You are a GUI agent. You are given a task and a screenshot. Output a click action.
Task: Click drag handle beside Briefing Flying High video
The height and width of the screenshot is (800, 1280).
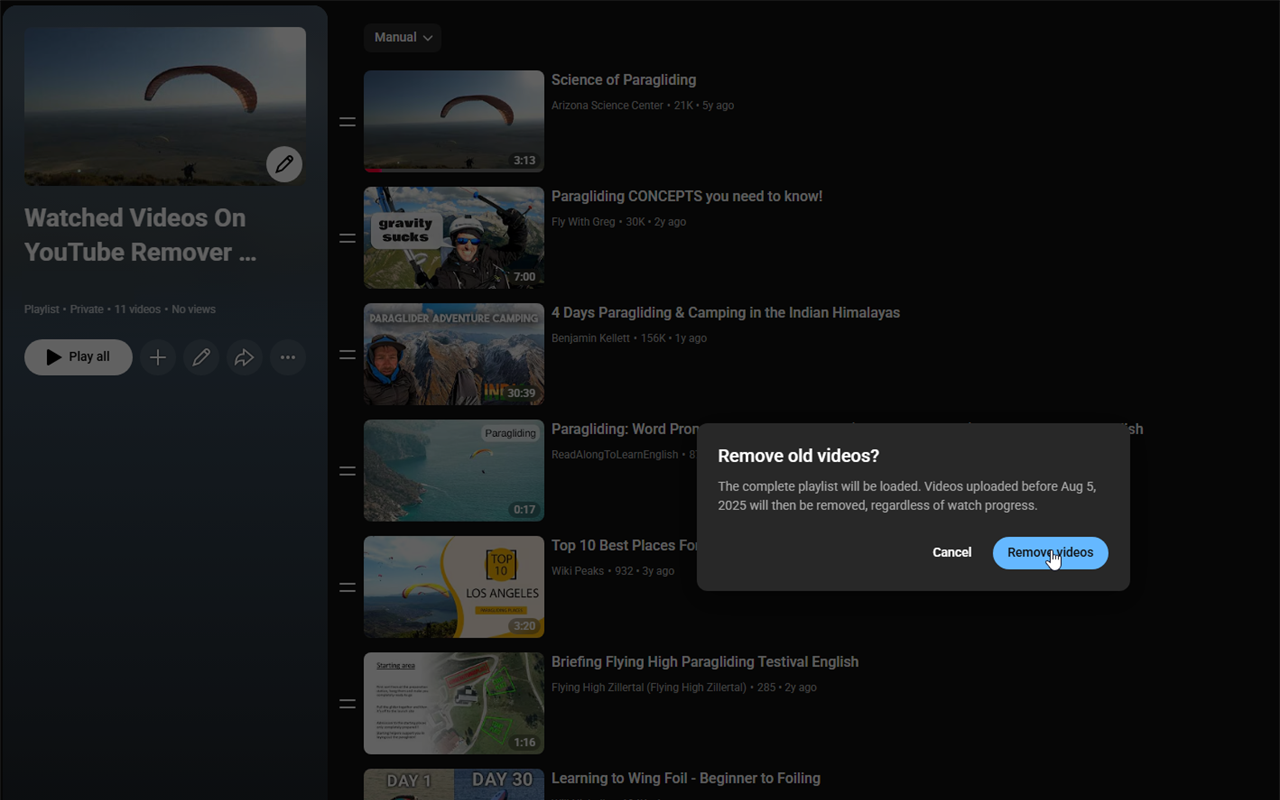347,704
